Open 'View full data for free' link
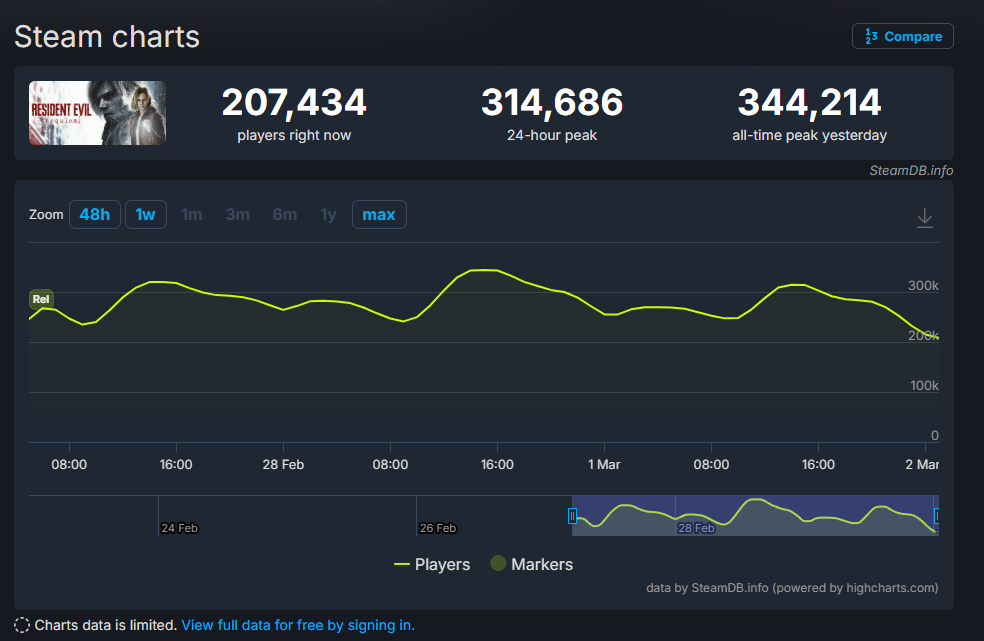The image size is (984, 641). 297,625
